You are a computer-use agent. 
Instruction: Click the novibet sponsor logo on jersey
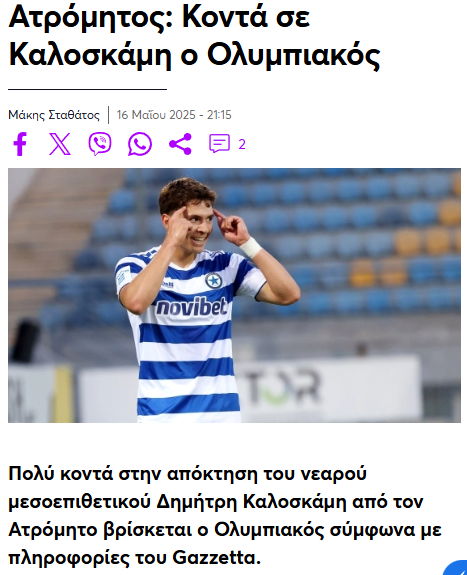[191, 307]
